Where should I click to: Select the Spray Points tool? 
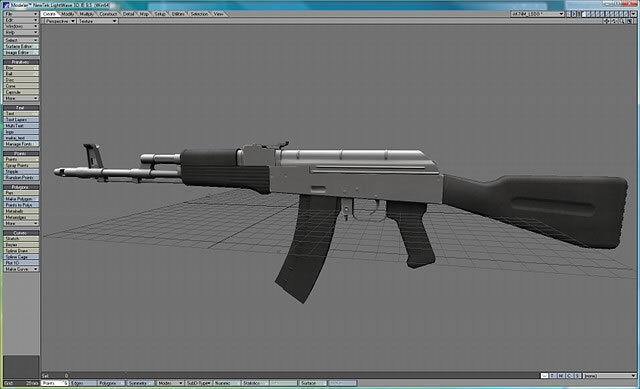pyautogui.click(x=21, y=165)
